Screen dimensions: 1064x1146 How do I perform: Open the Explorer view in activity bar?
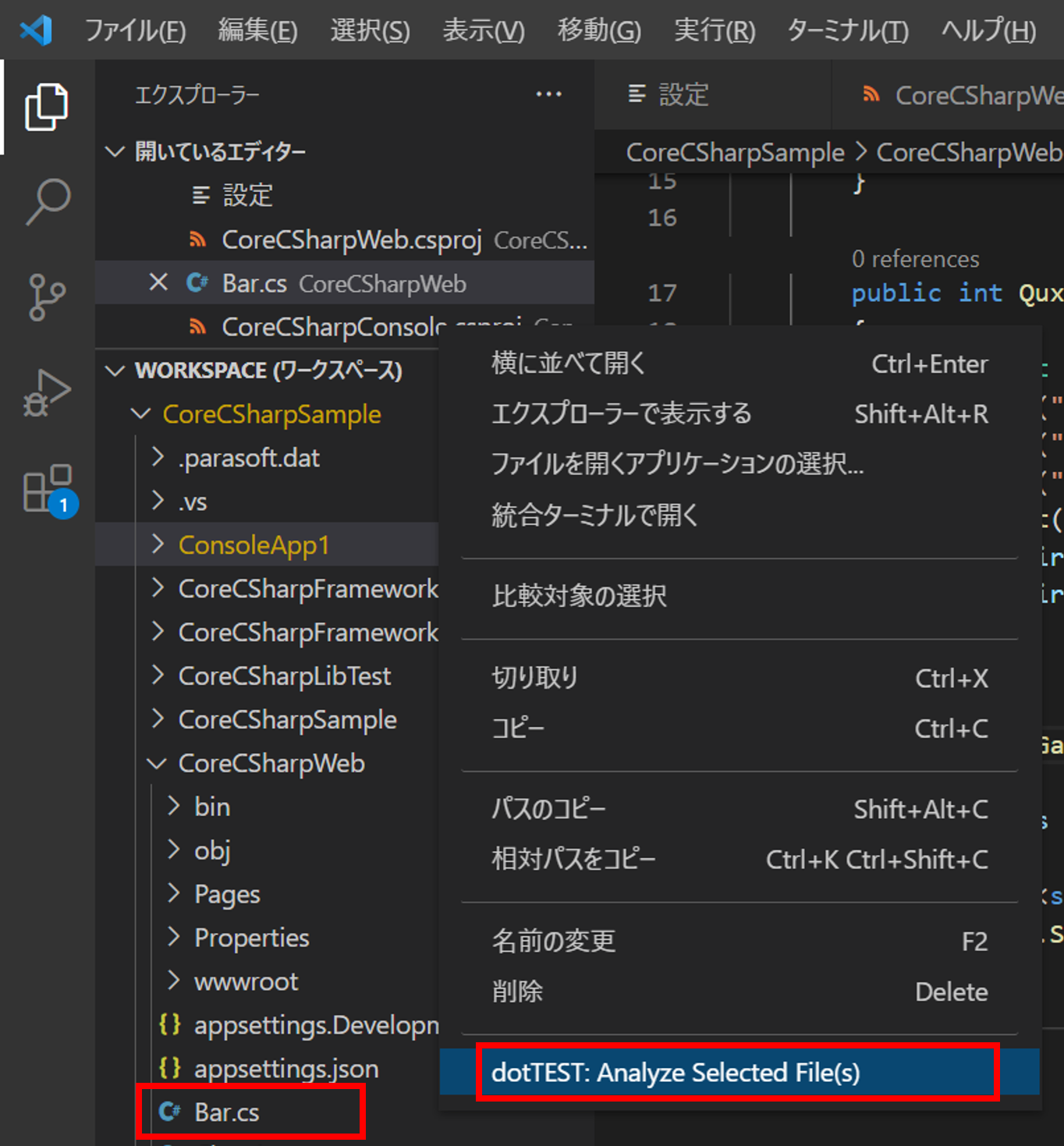tap(47, 107)
